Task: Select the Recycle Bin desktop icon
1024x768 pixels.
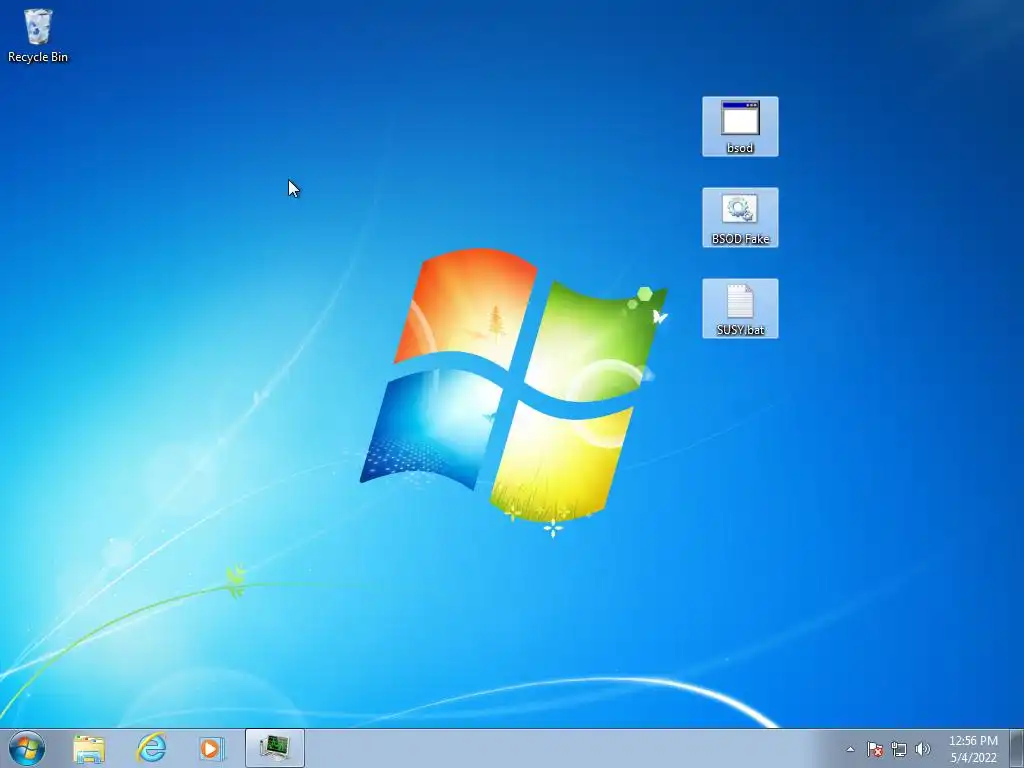Action: [37, 36]
